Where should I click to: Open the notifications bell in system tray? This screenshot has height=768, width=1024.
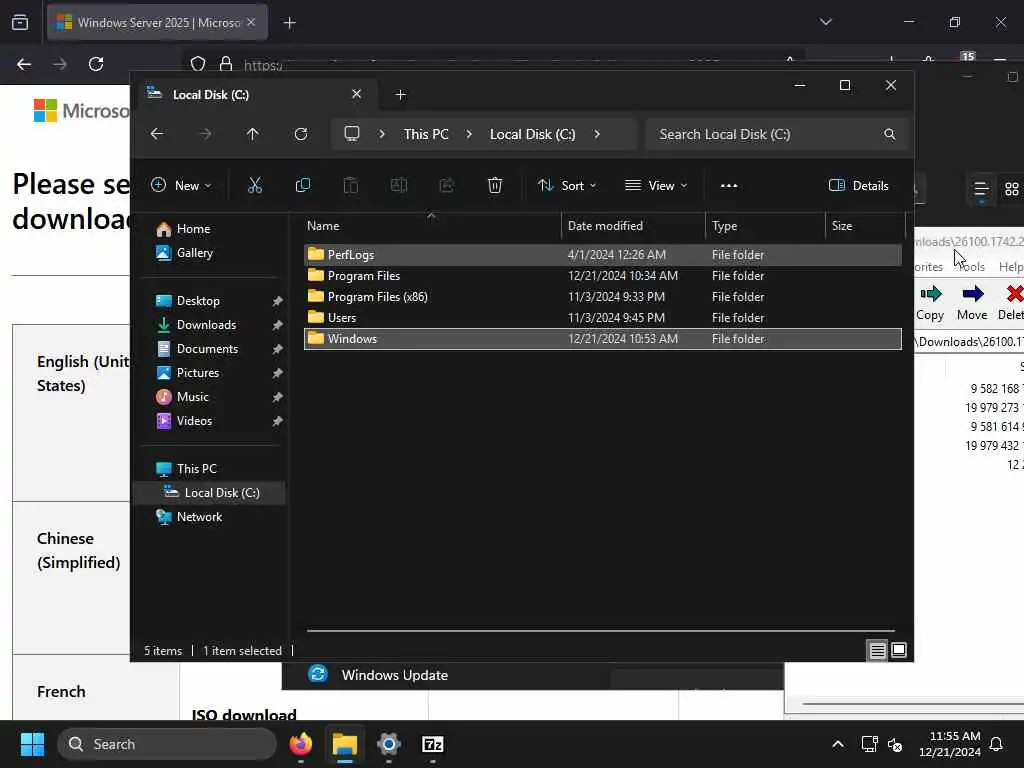(997, 744)
